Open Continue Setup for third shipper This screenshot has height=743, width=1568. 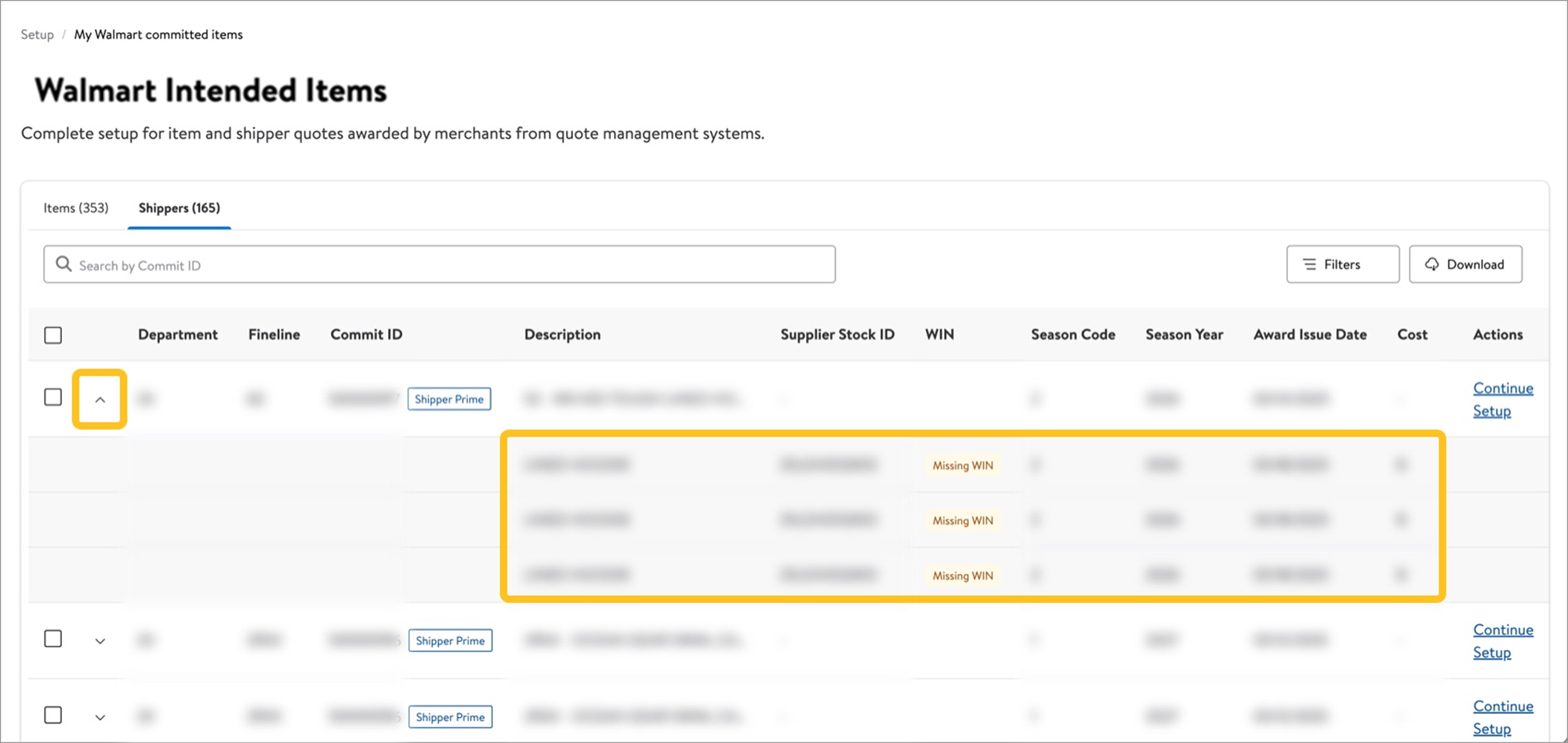coord(1503,717)
